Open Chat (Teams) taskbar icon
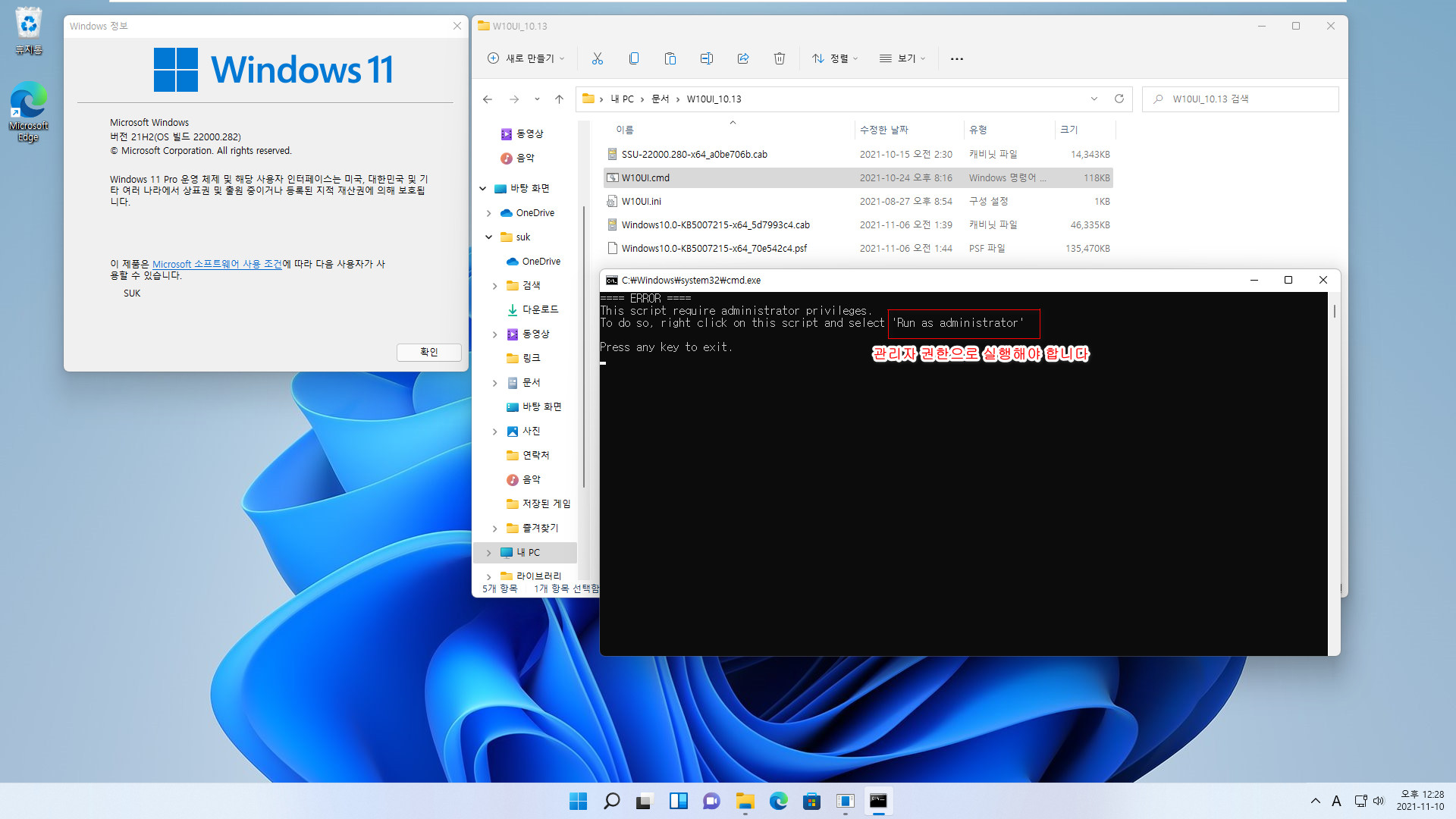This screenshot has width=1456, height=819. coord(711,801)
